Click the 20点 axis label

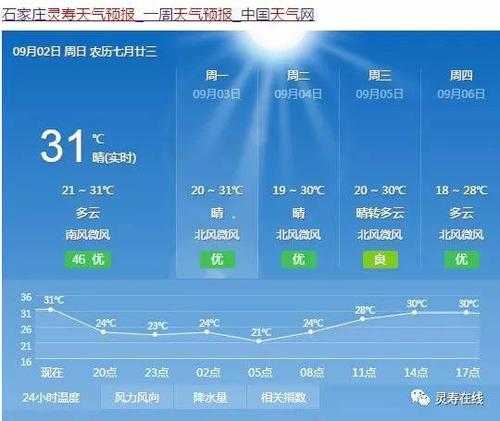pyautogui.click(x=105, y=372)
